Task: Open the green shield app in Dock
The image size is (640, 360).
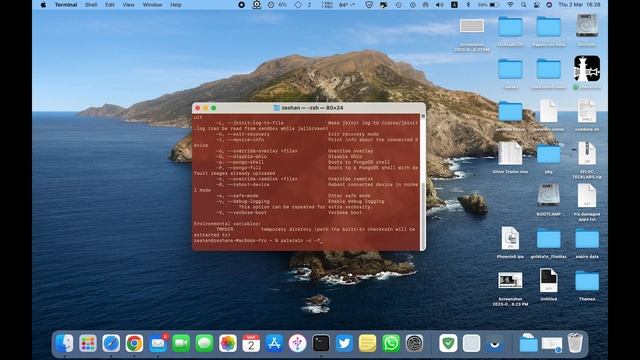Action: click(448, 343)
